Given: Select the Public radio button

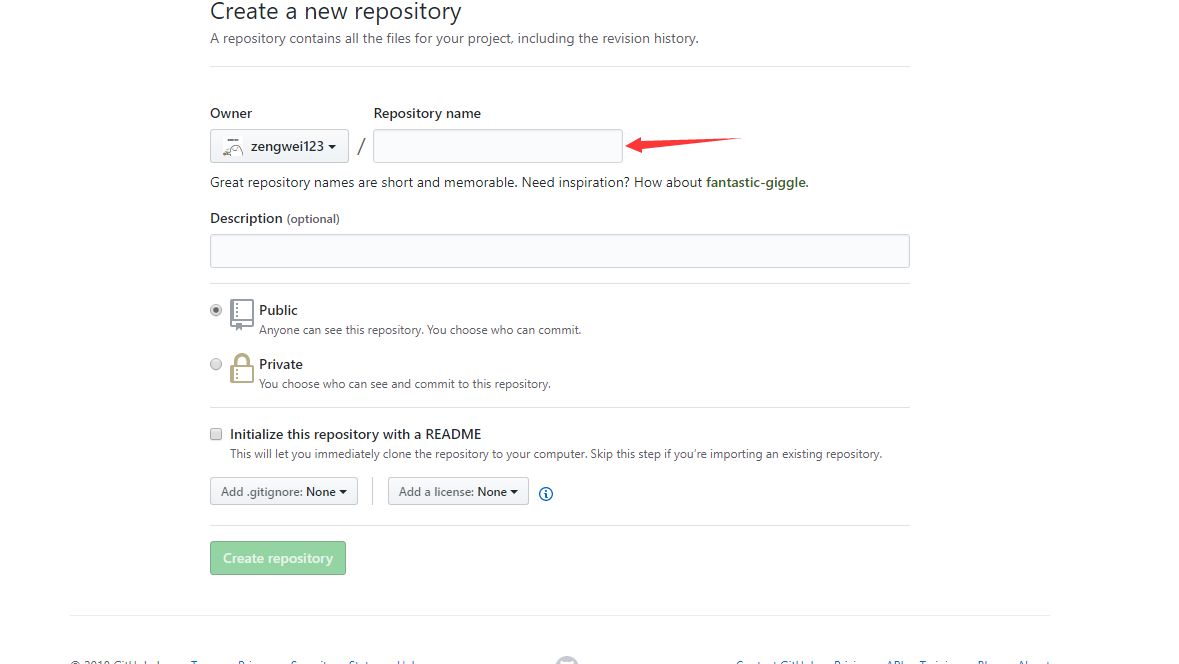Looking at the screenshot, I should pos(216,310).
